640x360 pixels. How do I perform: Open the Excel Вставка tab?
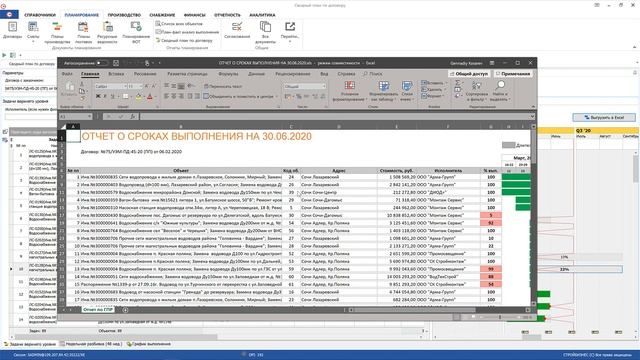[x=116, y=74]
